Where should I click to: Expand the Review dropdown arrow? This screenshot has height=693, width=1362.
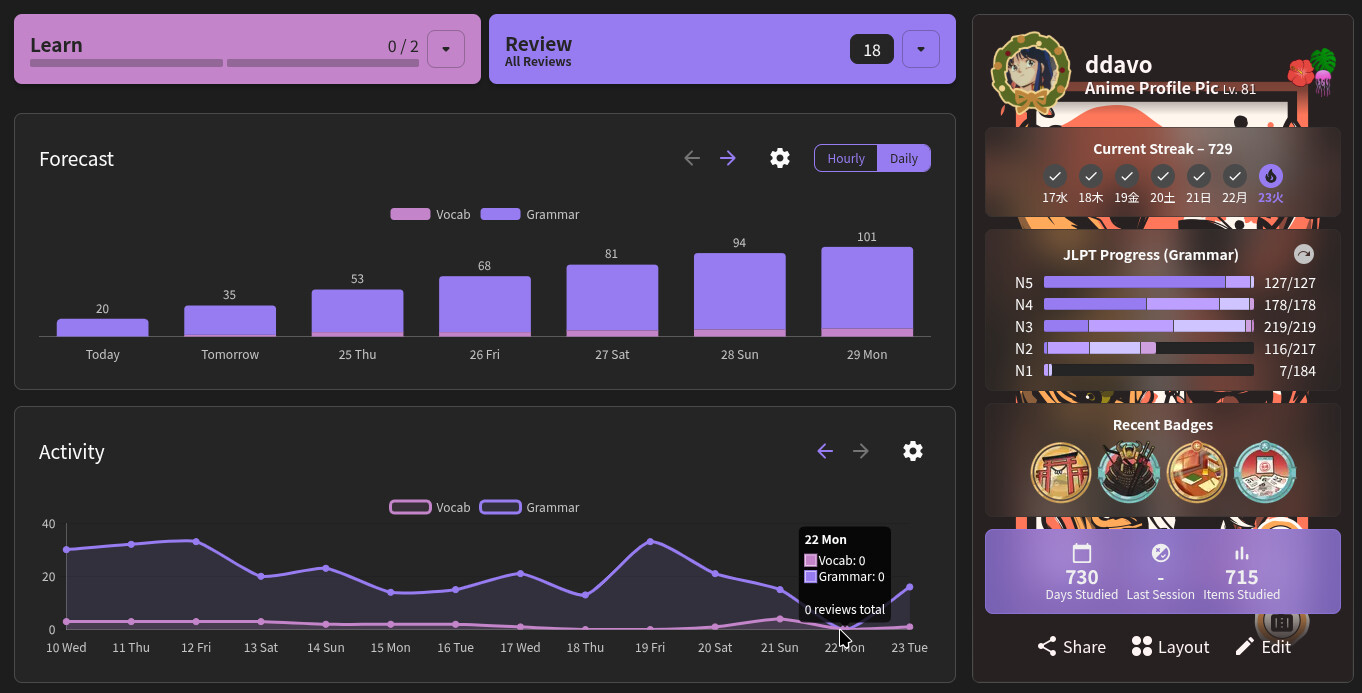pyautogui.click(x=921, y=49)
